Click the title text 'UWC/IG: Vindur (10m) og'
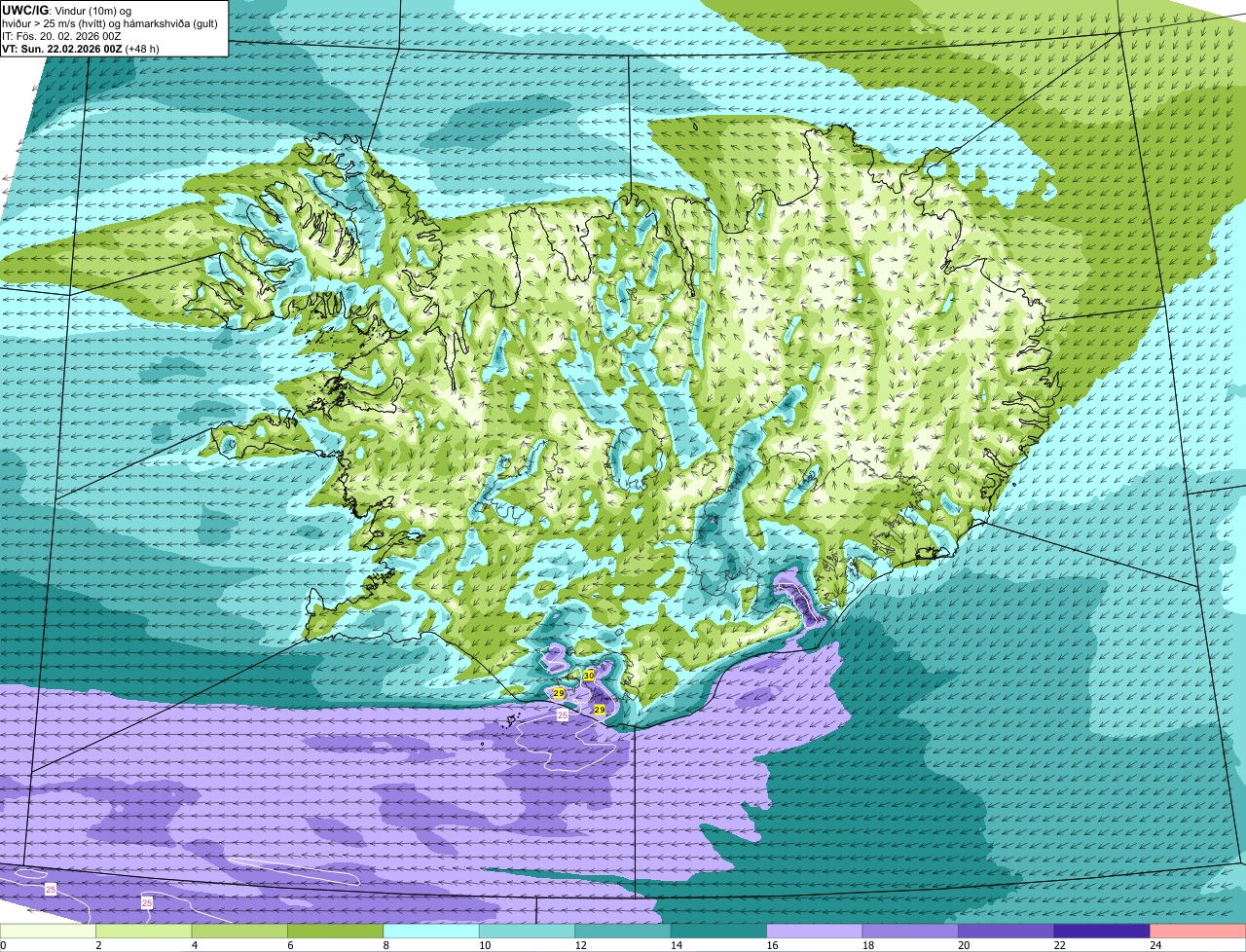Image resolution: width=1246 pixels, height=952 pixels. tap(66, 10)
